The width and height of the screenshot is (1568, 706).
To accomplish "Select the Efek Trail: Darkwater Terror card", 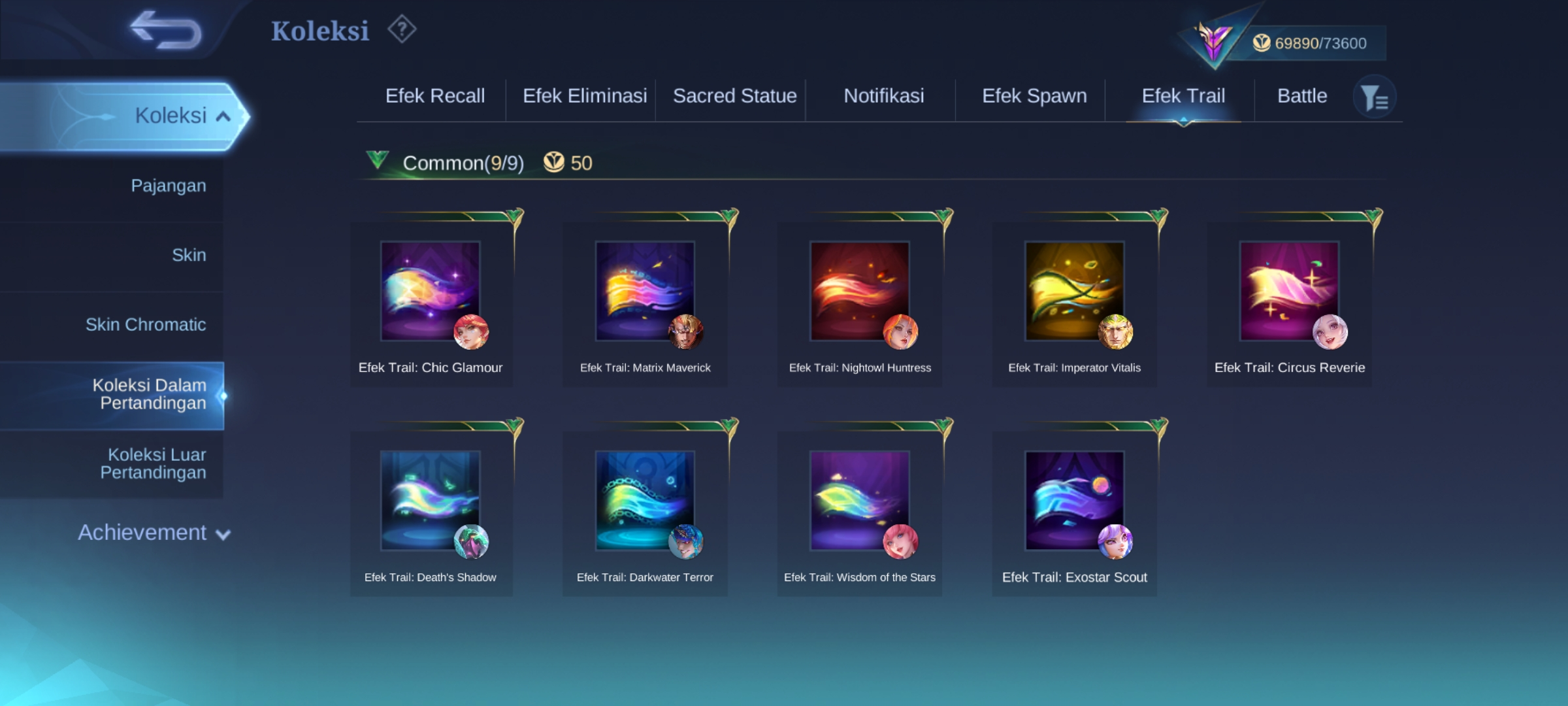I will pyautogui.click(x=645, y=513).
